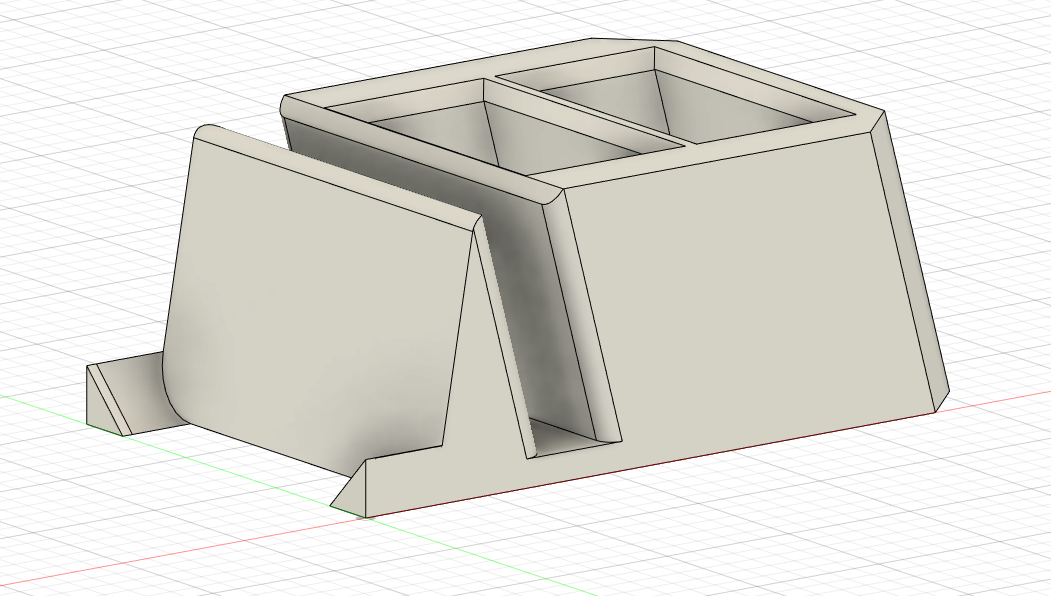The width and height of the screenshot is (1051, 596).
Task: Select the chamfered right edge face of box
Action: pos(912,261)
